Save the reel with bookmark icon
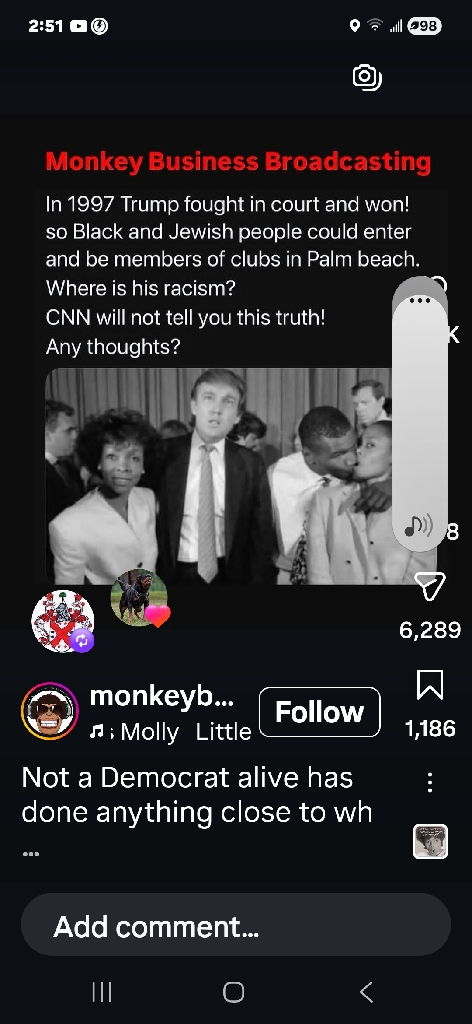 (430, 685)
